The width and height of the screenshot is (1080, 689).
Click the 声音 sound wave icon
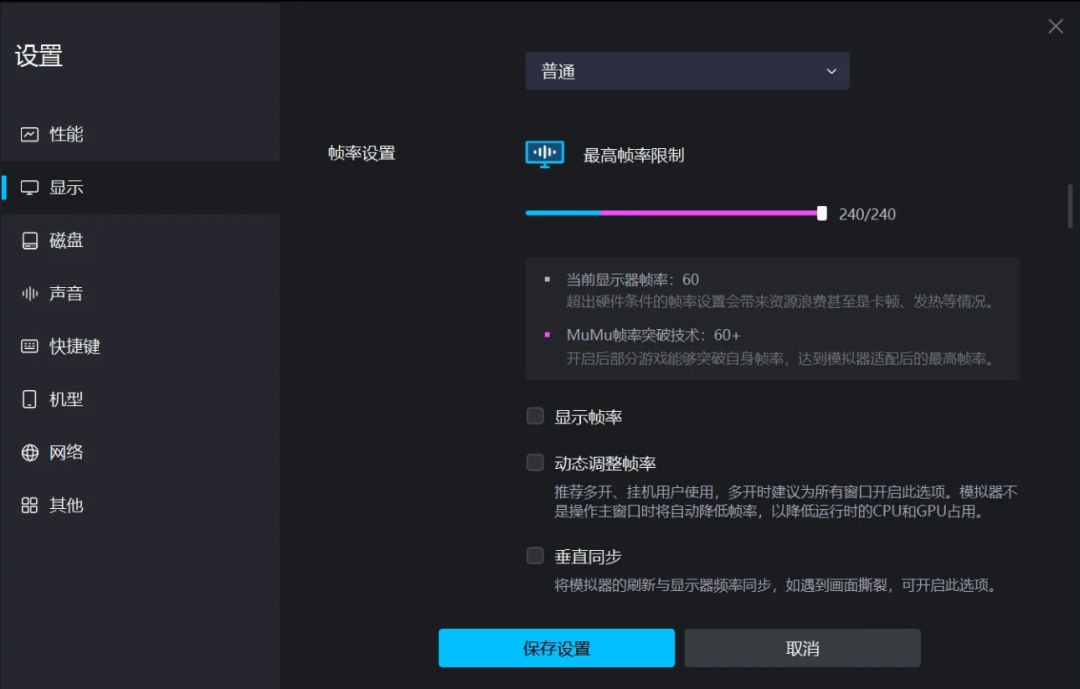pyautogui.click(x=30, y=294)
